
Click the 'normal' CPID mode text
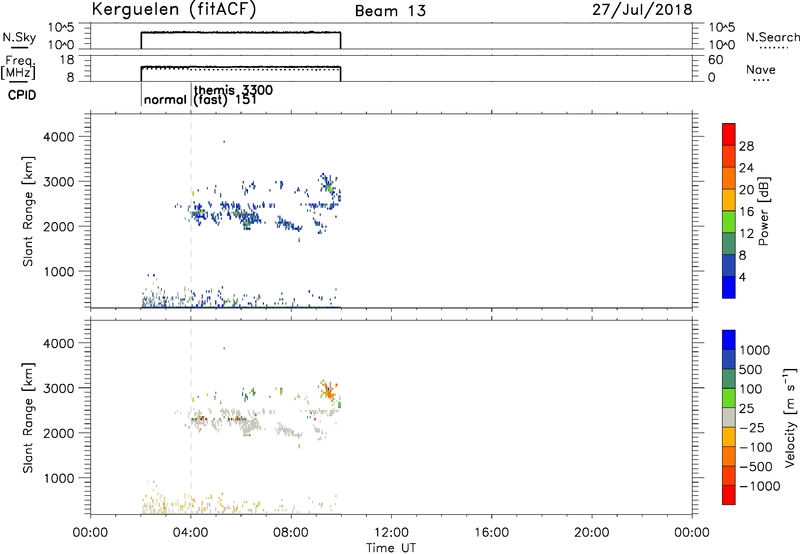(165, 99)
